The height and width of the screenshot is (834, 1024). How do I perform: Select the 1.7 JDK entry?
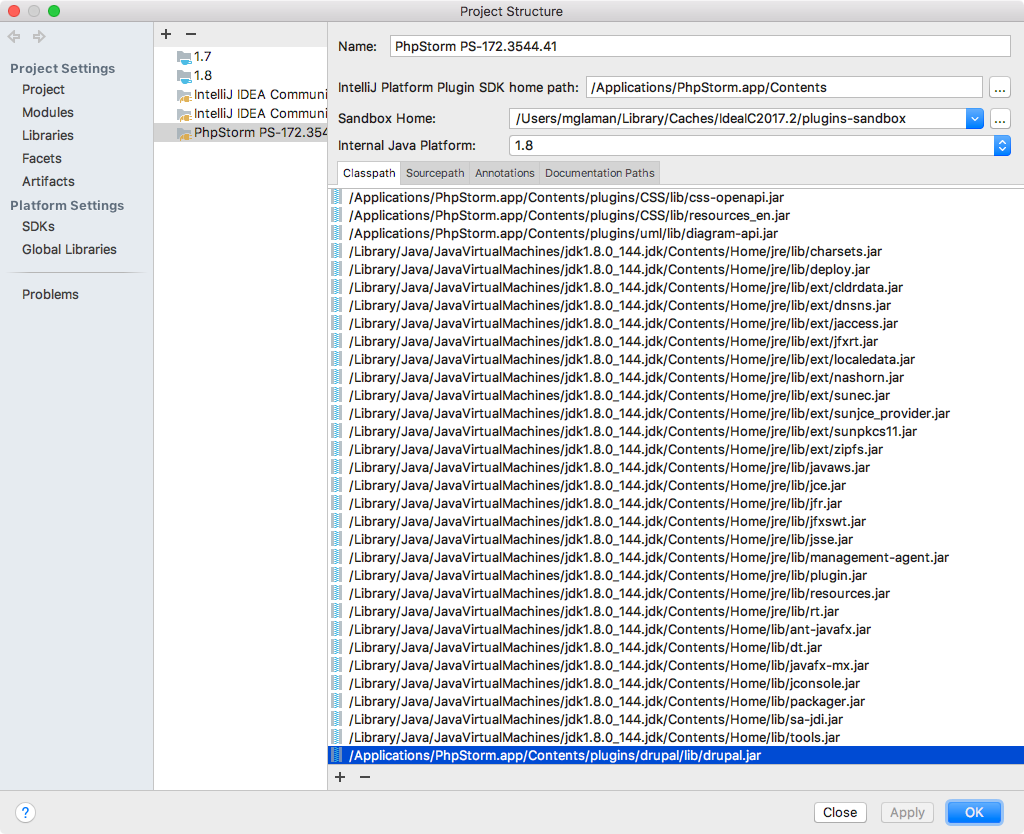pyautogui.click(x=240, y=57)
